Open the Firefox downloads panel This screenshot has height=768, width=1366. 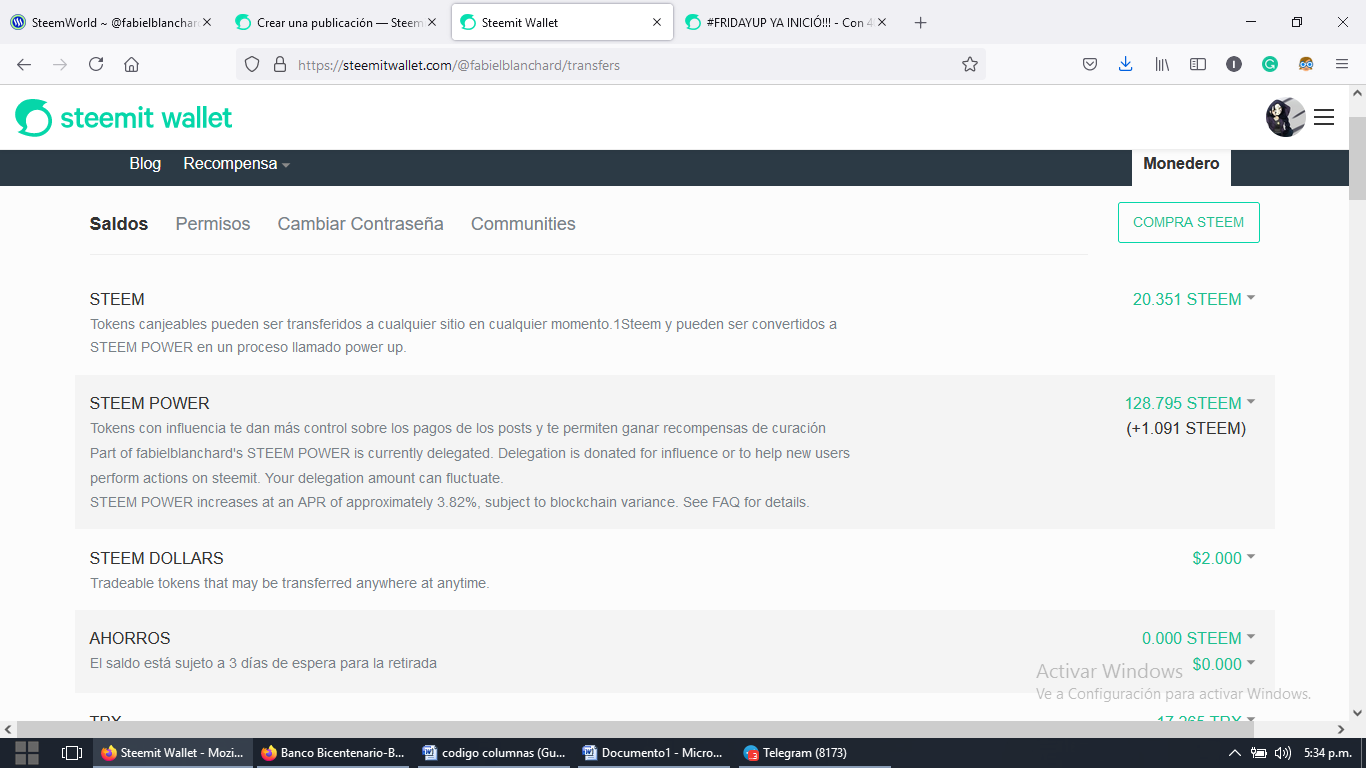1125,64
